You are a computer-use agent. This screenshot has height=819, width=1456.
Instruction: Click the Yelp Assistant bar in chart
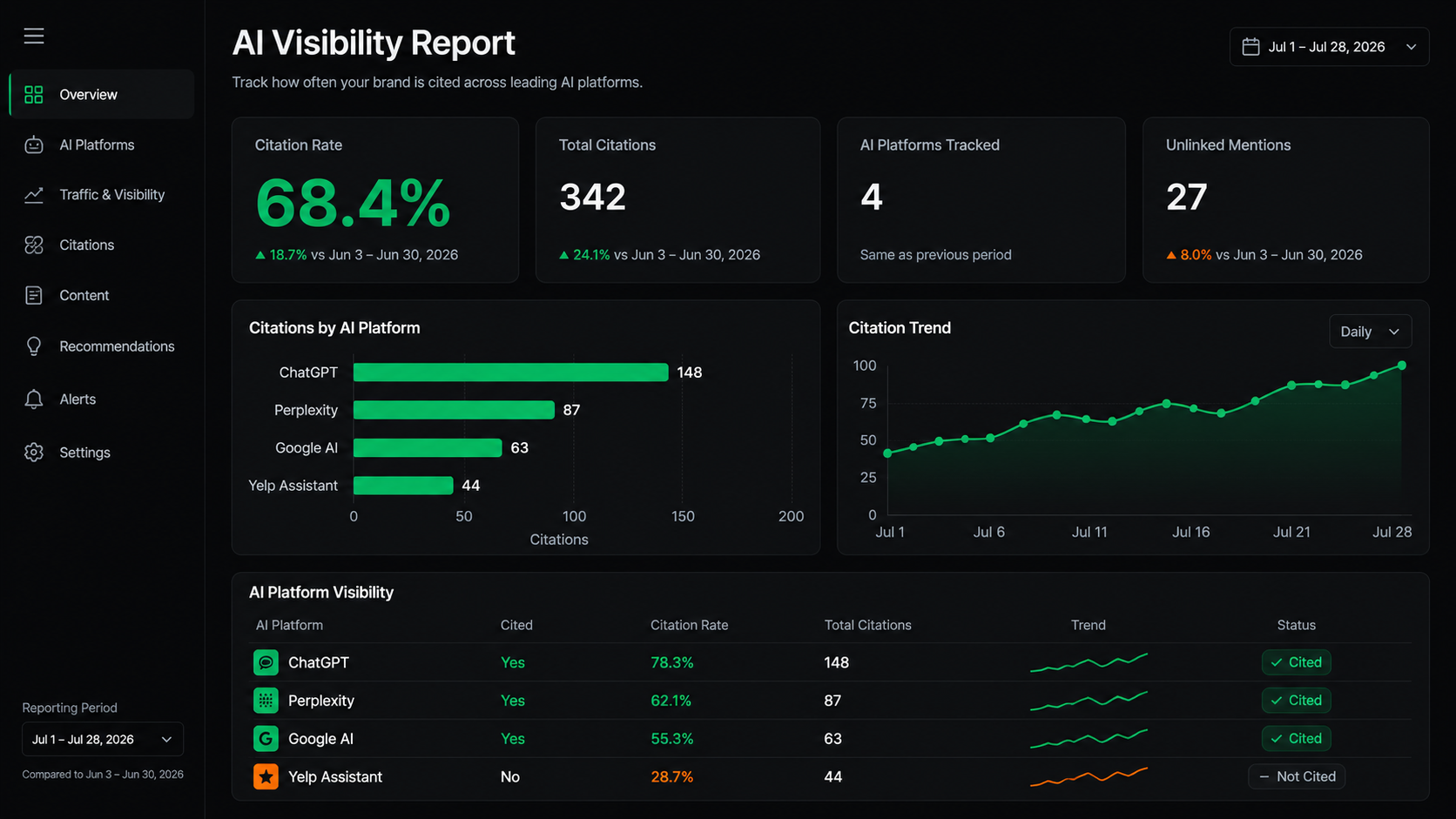(x=403, y=485)
